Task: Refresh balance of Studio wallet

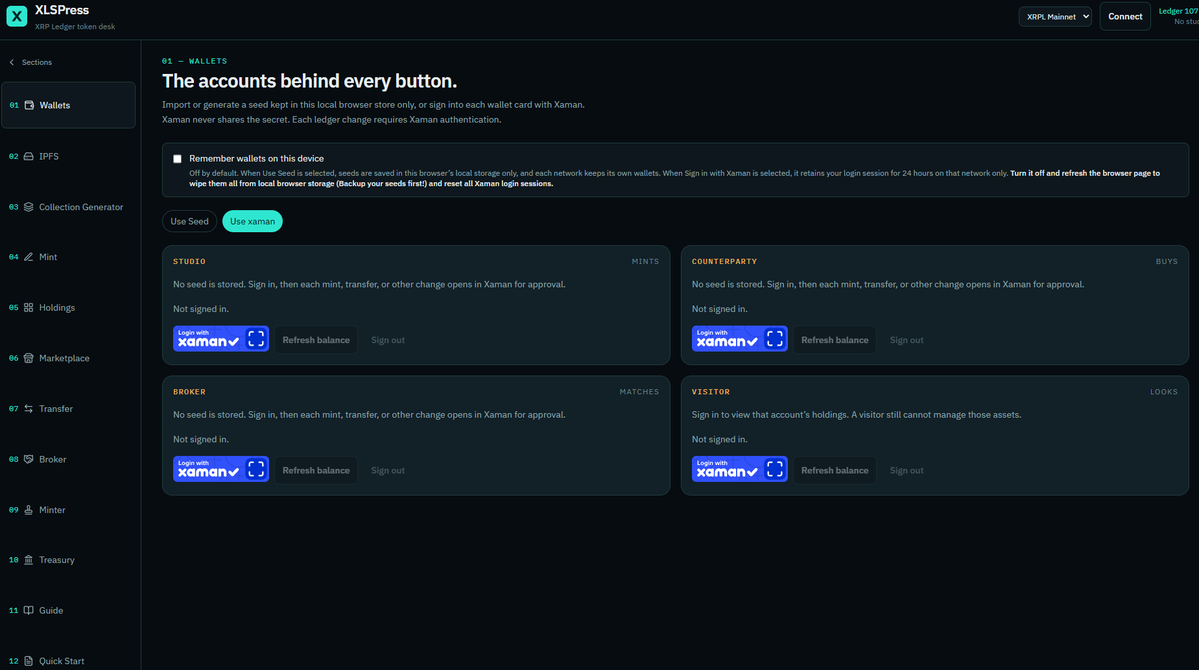Action: click(316, 340)
